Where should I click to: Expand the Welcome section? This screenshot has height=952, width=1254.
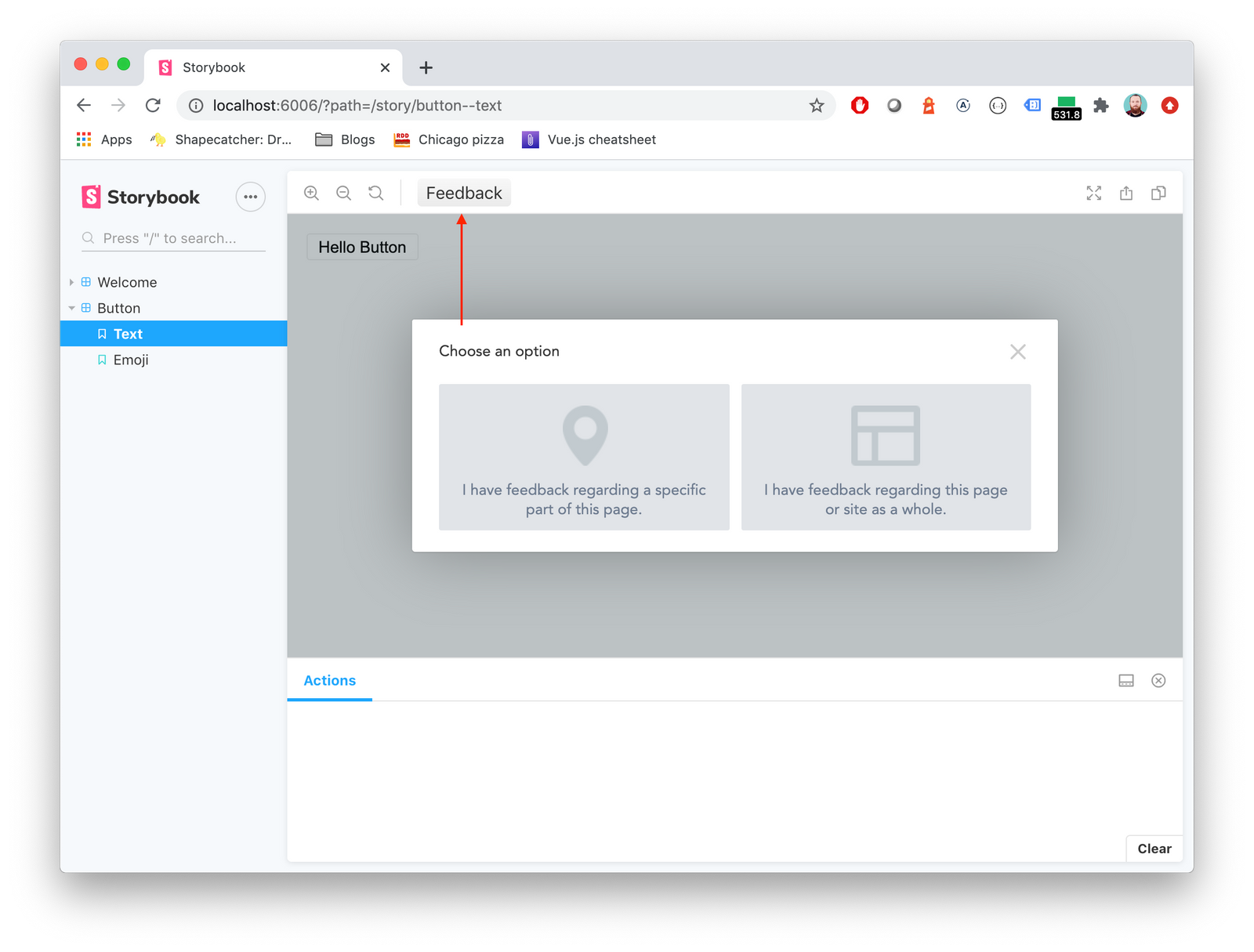tap(71, 282)
